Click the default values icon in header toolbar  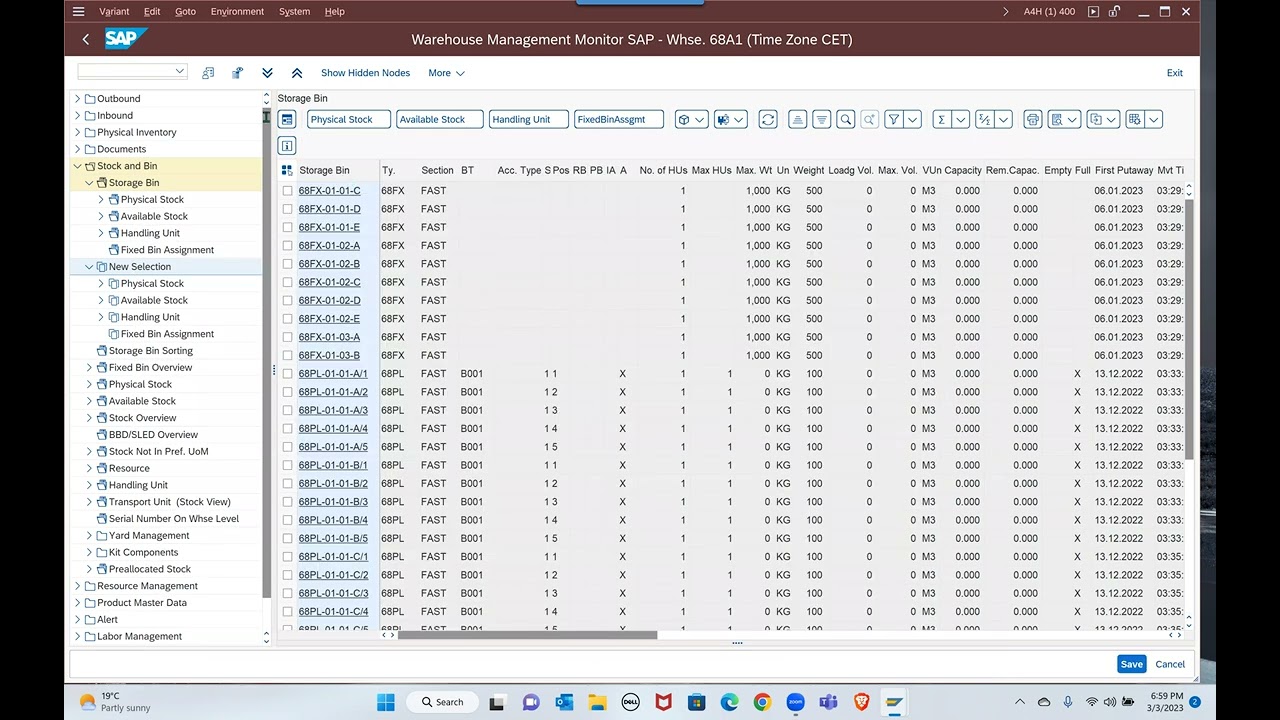click(x=237, y=73)
